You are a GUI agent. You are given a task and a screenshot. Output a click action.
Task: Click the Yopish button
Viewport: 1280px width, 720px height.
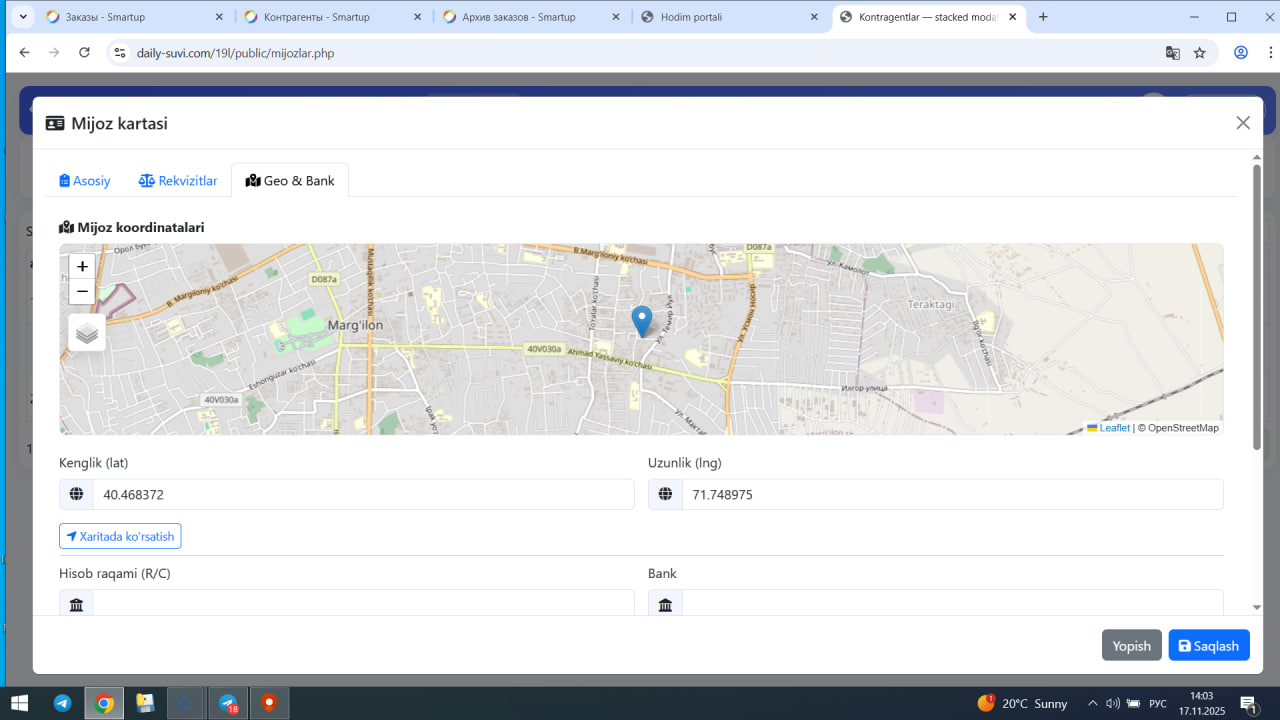coord(1131,646)
